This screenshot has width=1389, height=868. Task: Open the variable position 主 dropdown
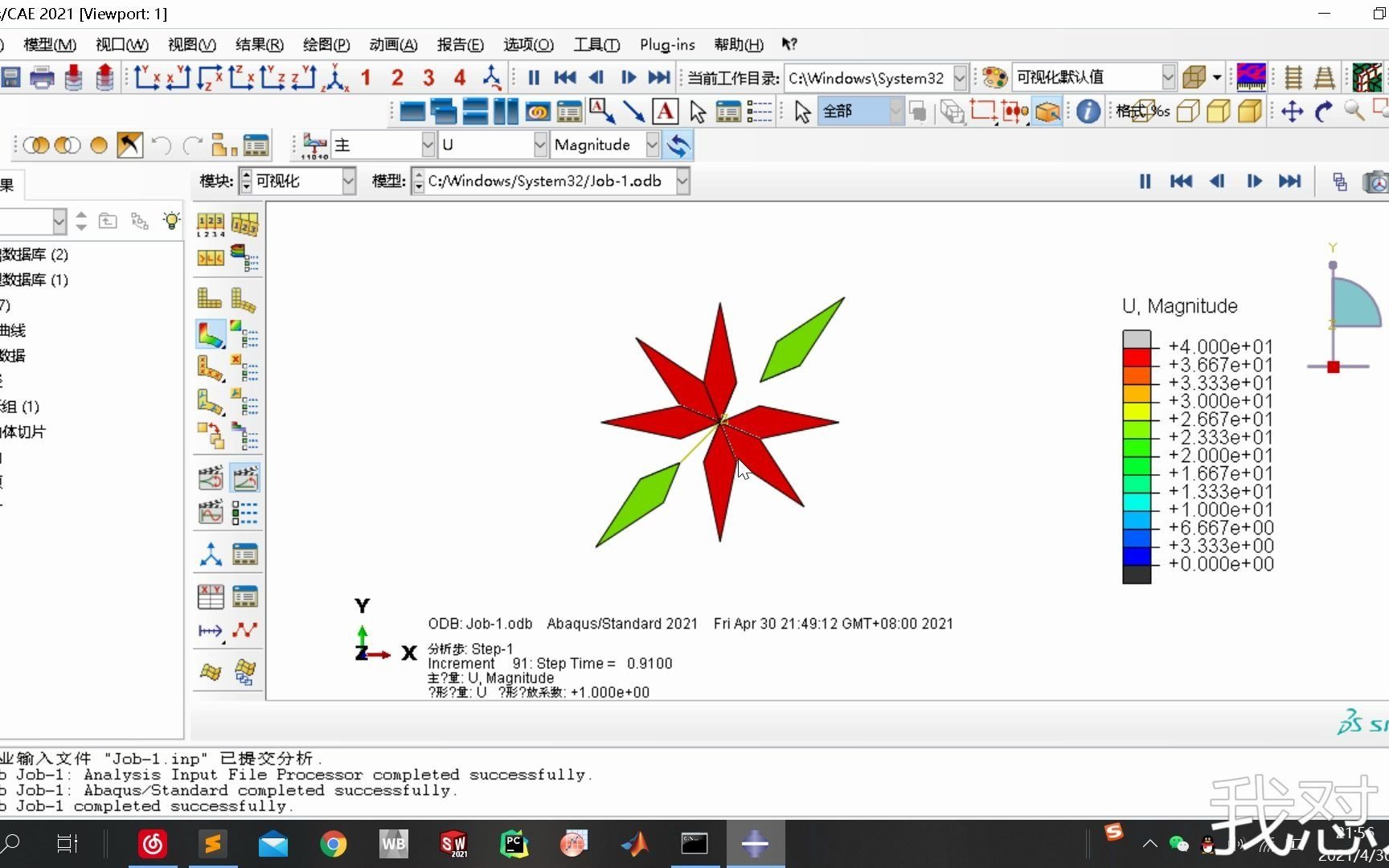[x=428, y=145]
